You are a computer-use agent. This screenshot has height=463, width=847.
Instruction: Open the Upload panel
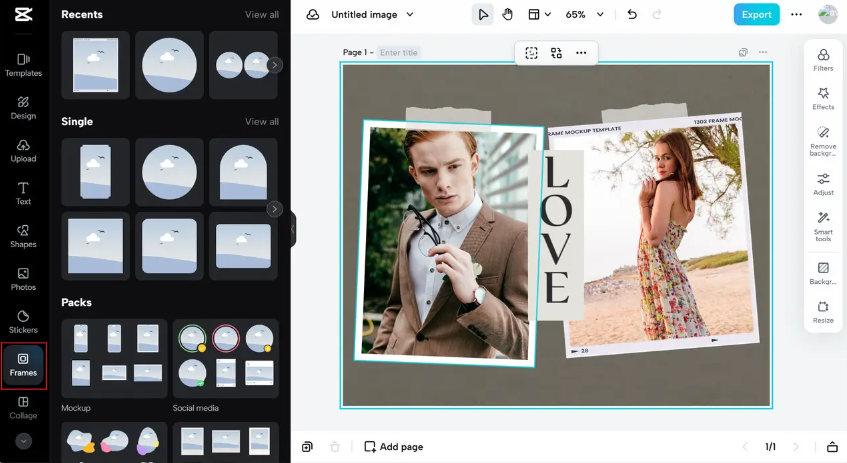point(23,151)
